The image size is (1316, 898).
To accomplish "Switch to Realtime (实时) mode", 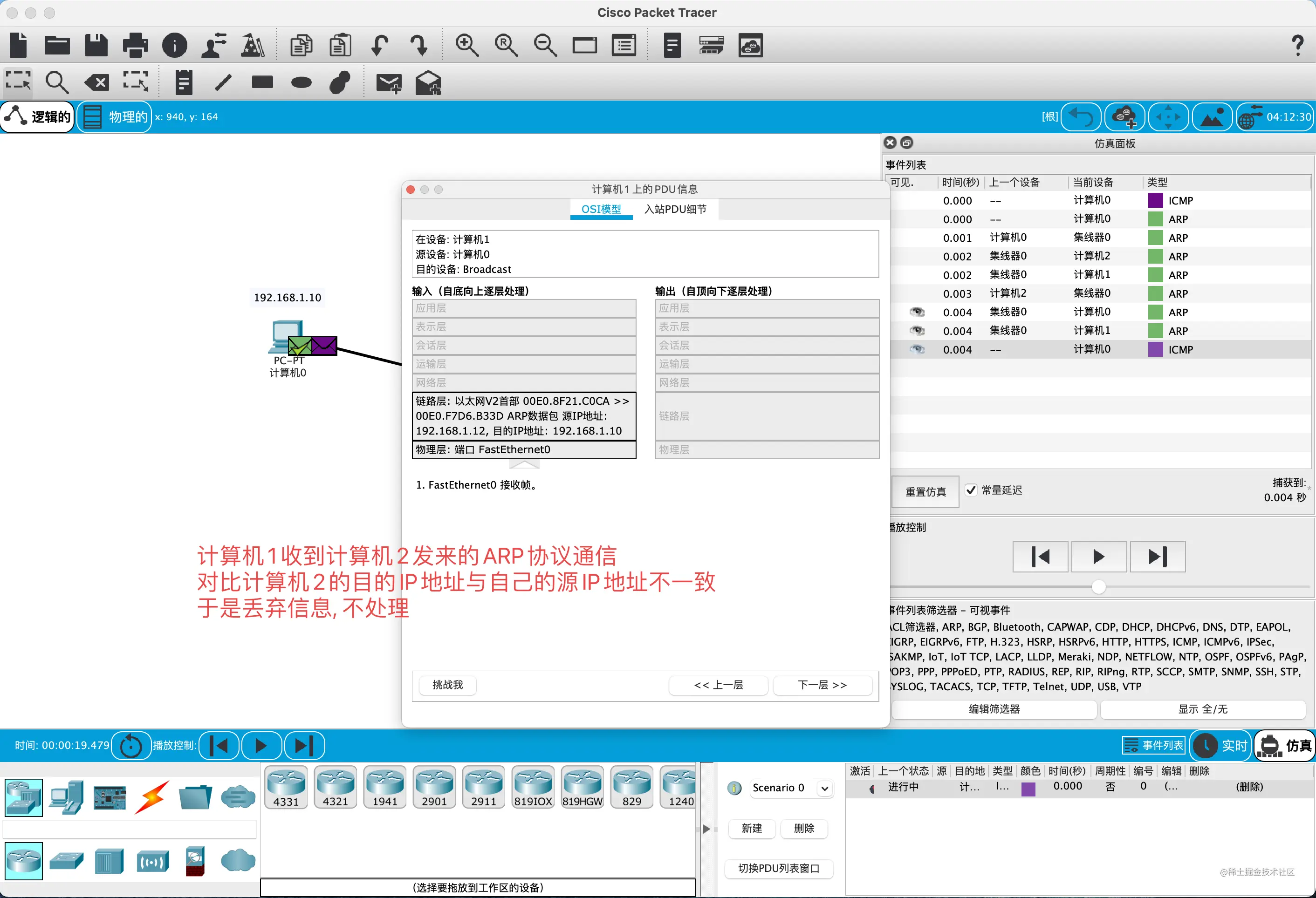I will 1221,746.
